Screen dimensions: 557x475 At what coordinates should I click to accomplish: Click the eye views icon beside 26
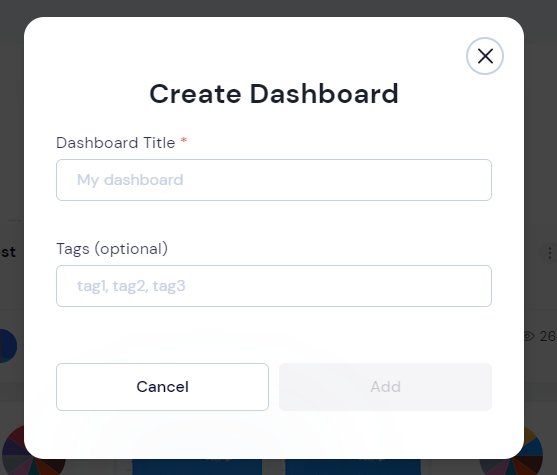pyautogui.click(x=529, y=336)
